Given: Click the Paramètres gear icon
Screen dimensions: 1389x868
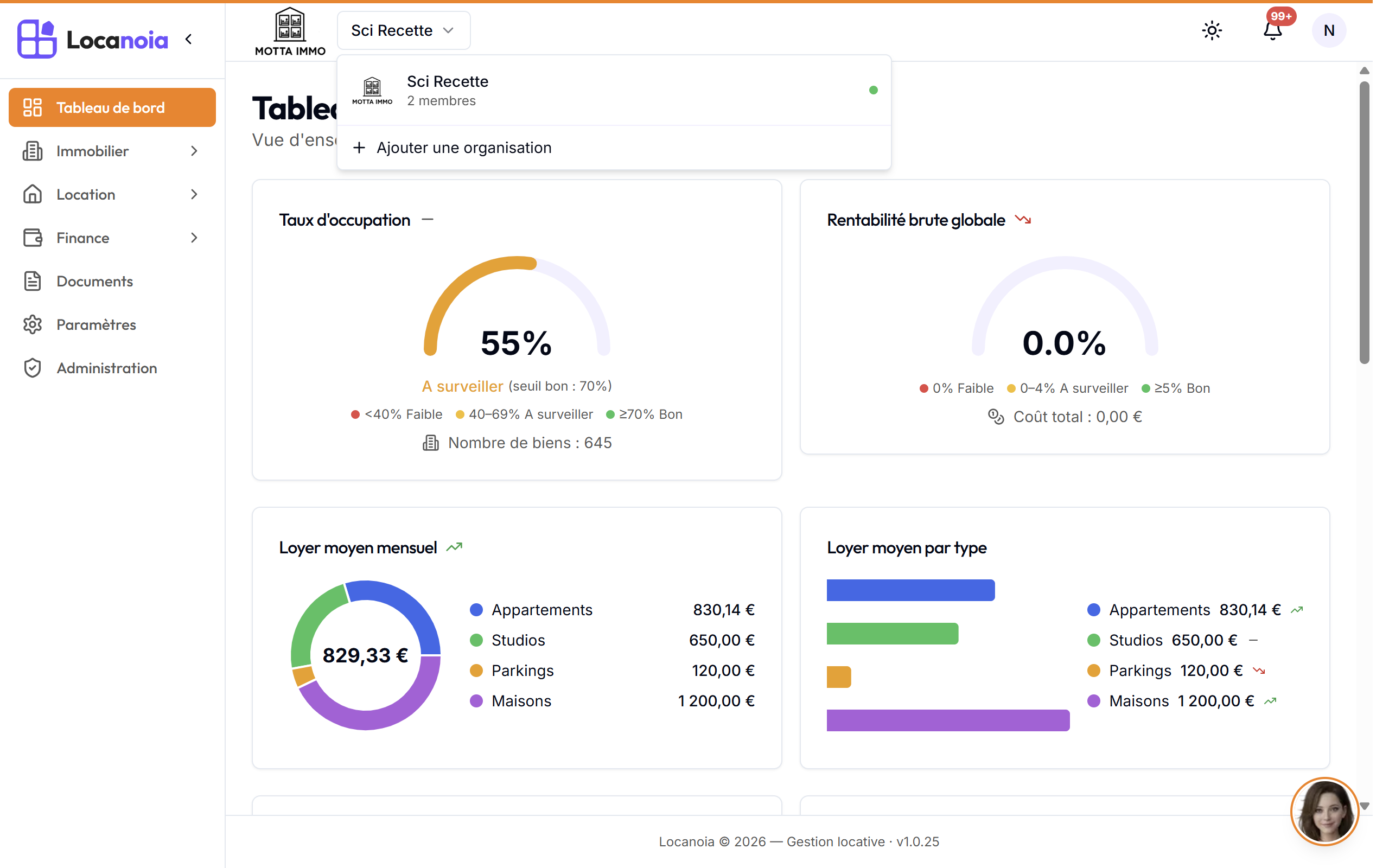Looking at the screenshot, I should [x=33, y=324].
